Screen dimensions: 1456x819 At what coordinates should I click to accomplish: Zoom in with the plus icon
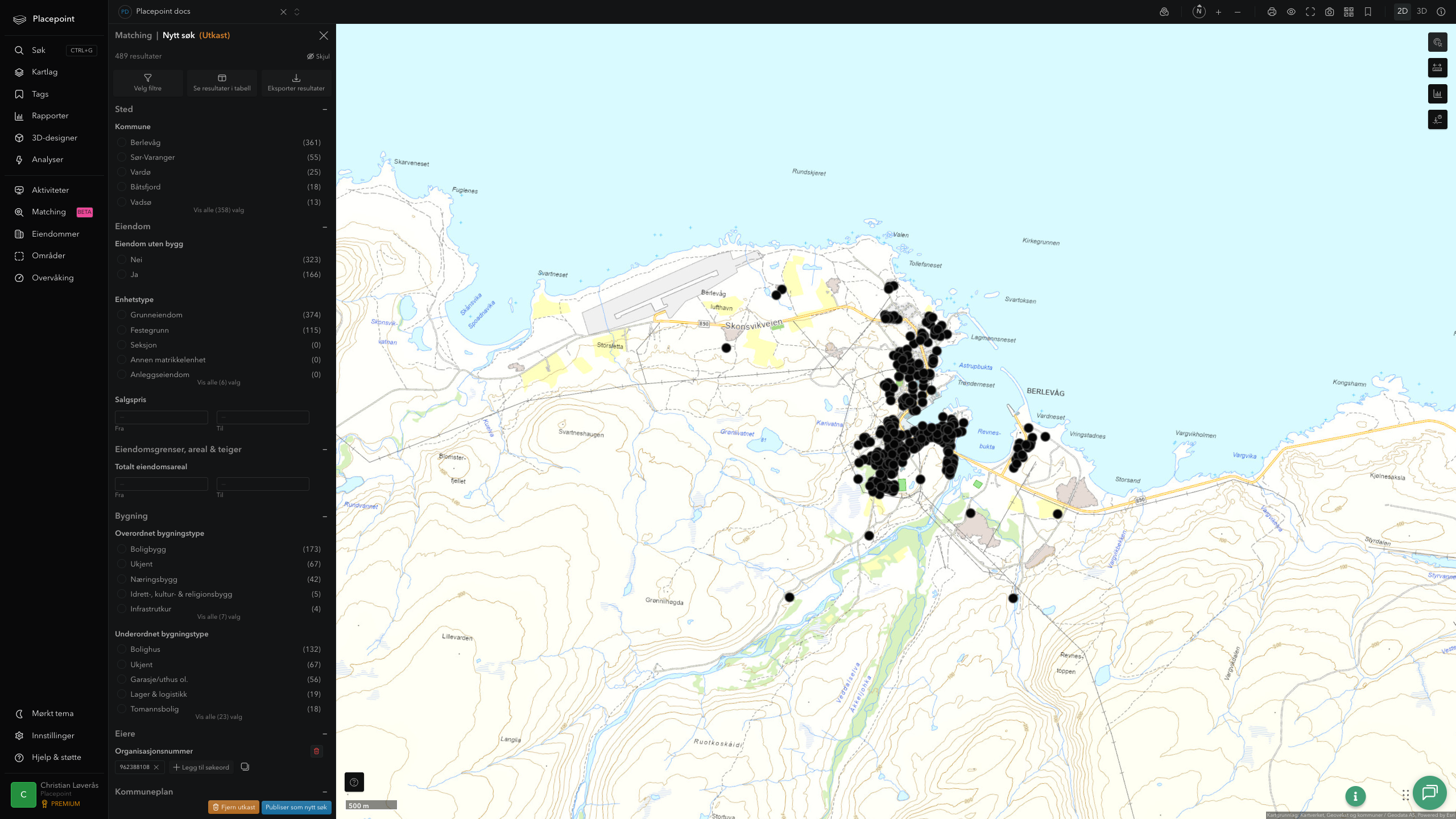(1218, 12)
